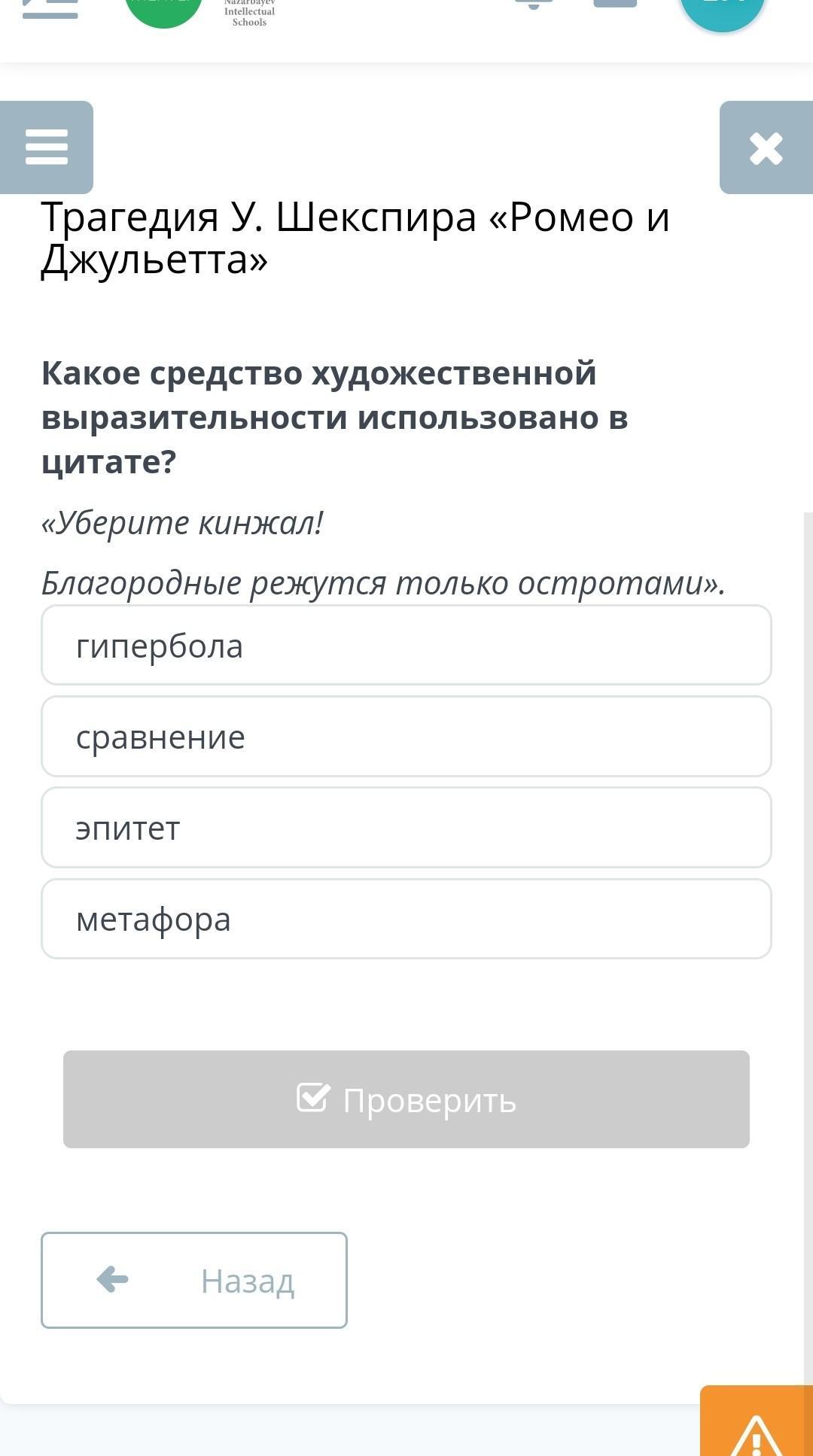Toggle the sidebar icon at top-left corner
Image resolution: width=813 pixels, height=1456 pixels.
[50, 9]
